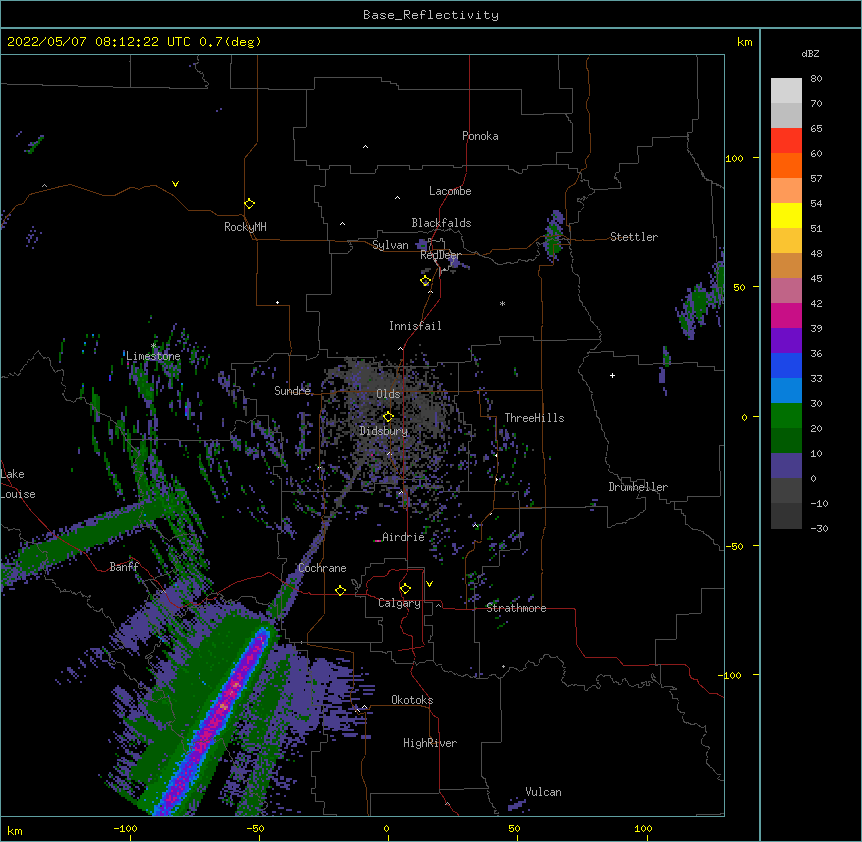
Task: Select the Okotoks label
Action: point(412,700)
